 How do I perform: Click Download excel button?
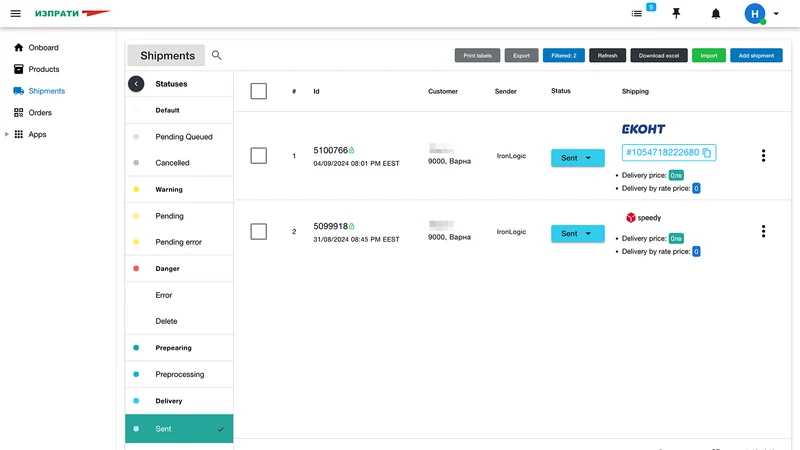[x=659, y=56]
